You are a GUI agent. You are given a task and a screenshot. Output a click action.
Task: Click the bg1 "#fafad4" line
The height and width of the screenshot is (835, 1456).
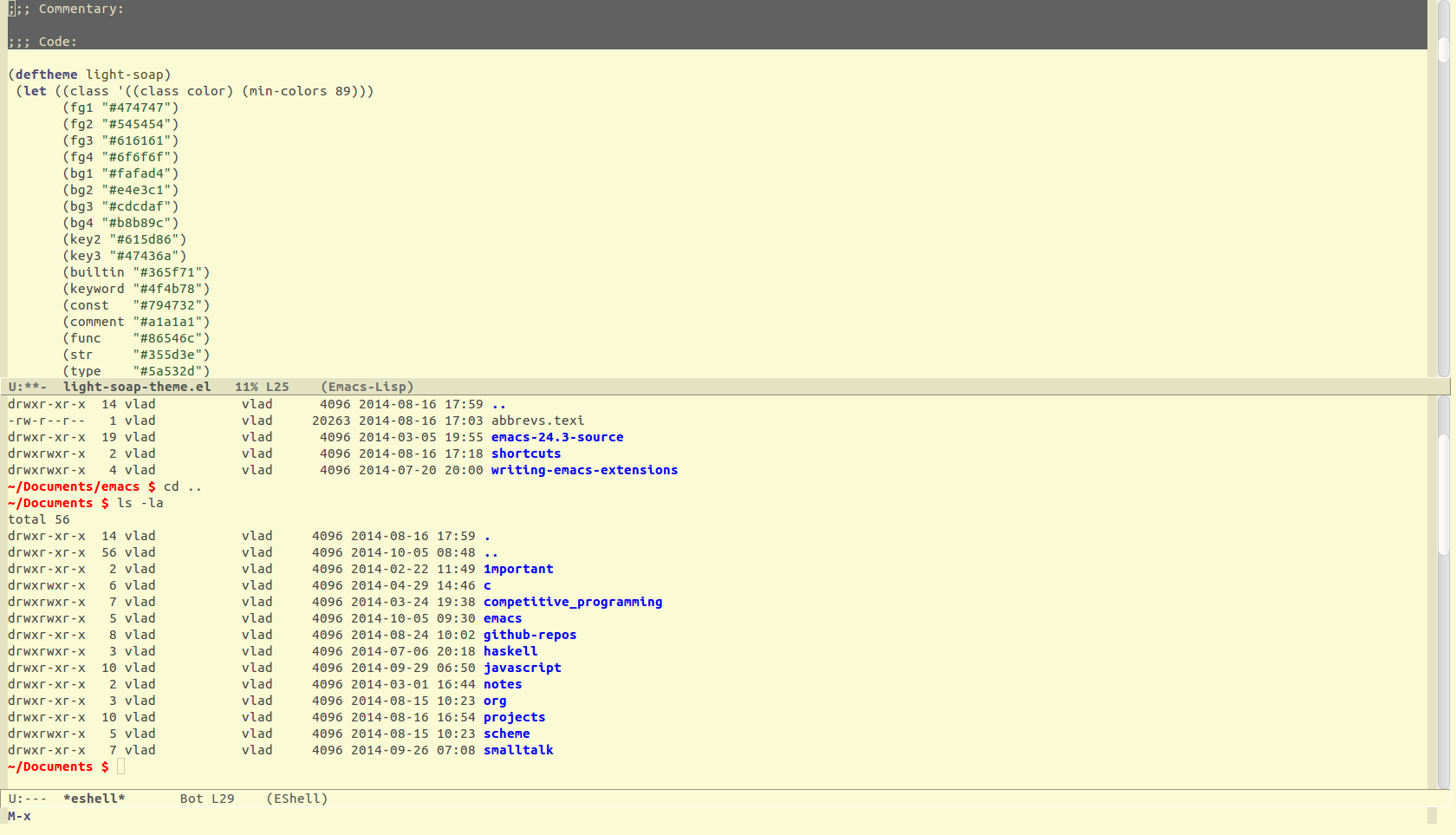coord(120,173)
